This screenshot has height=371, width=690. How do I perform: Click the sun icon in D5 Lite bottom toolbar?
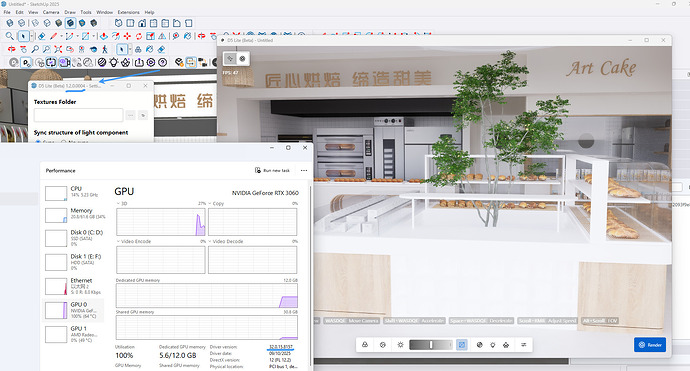pos(400,345)
